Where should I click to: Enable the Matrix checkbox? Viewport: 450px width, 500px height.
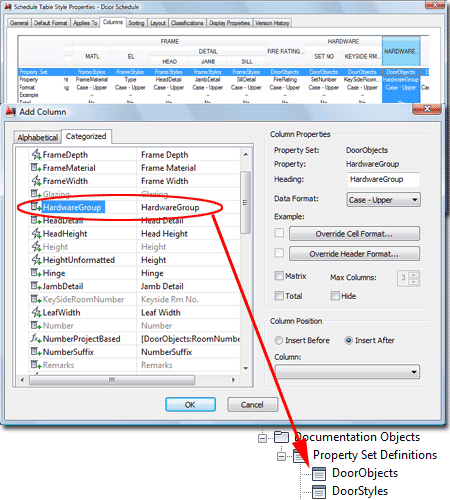[x=279, y=276]
